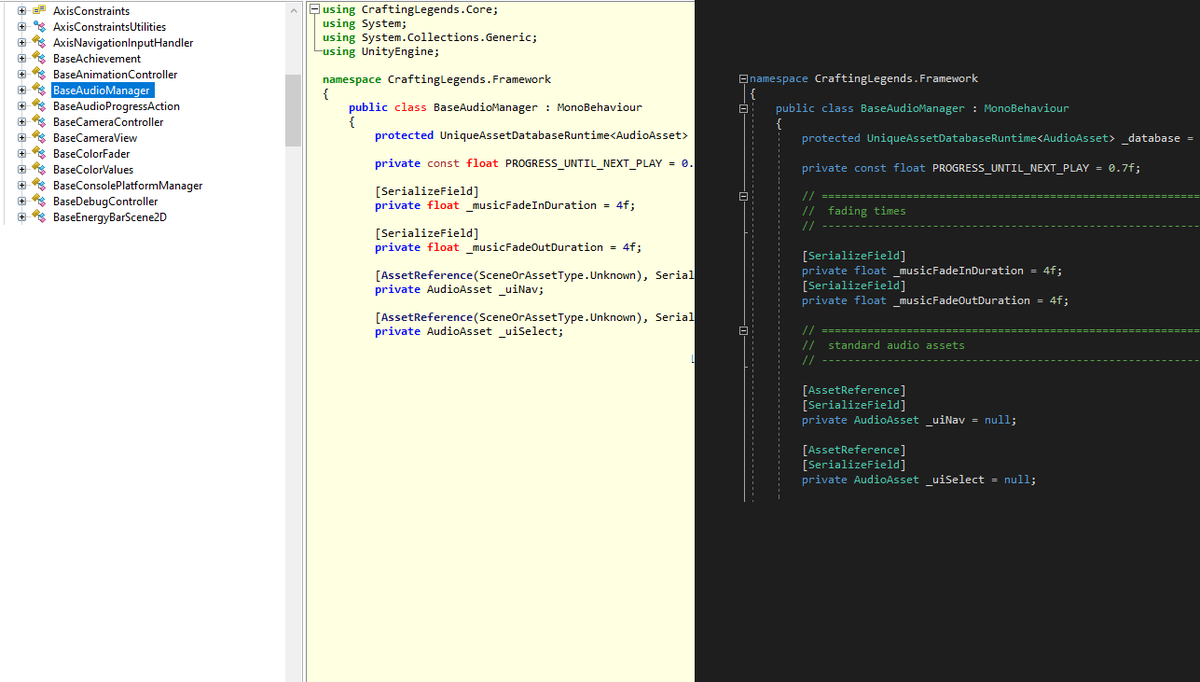Collapse the 'fading times' comment block
The height and width of the screenshot is (682, 1200).
coord(742,196)
